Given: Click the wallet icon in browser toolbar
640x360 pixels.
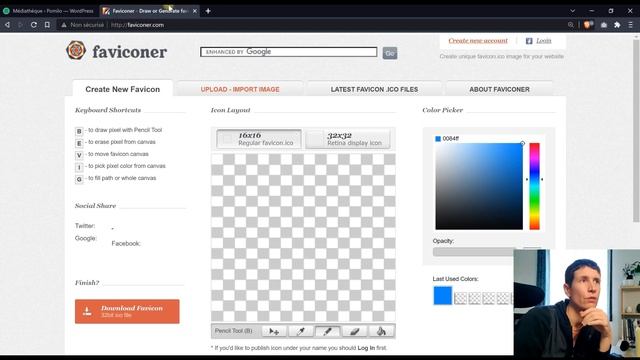Looking at the screenshot, I should tap(604, 25).
